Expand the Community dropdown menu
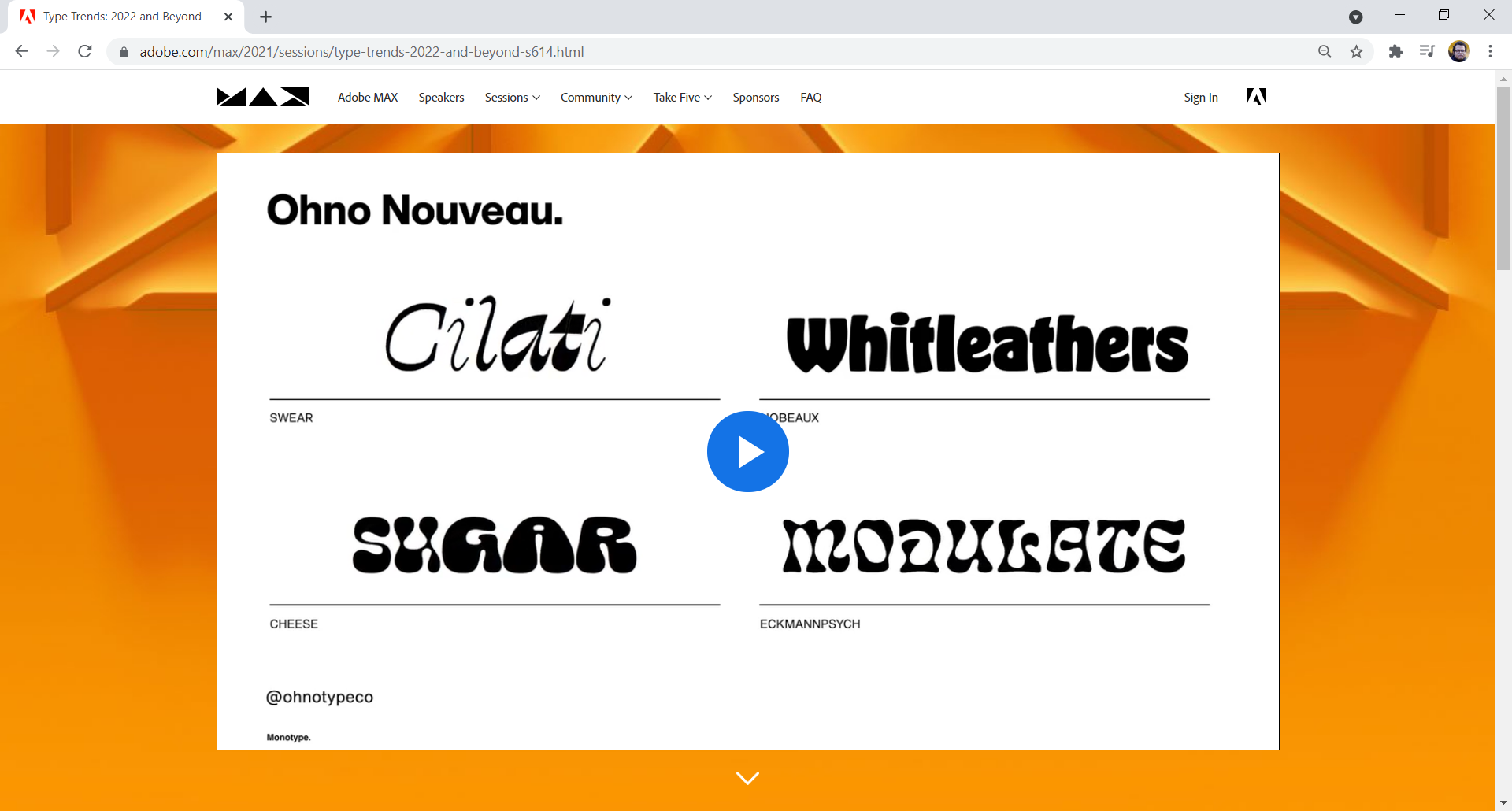Screen dimensions: 1512x811 click(x=596, y=97)
